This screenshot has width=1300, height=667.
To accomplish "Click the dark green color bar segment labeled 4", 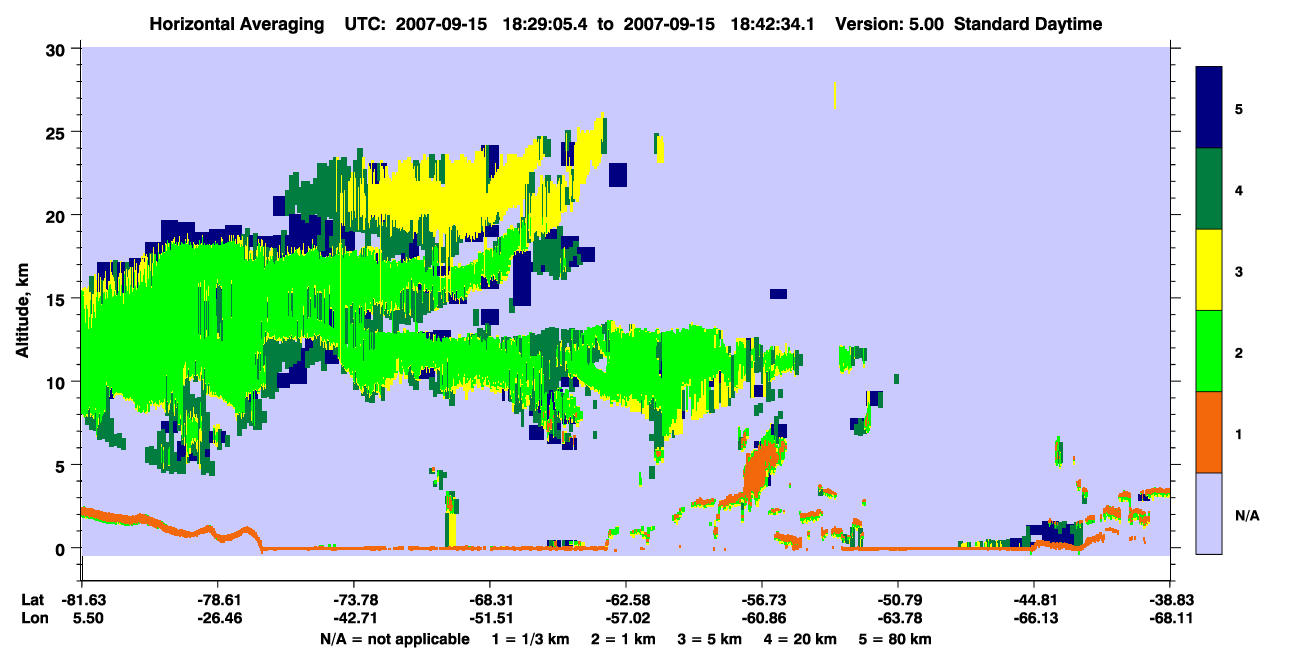I will point(1209,189).
